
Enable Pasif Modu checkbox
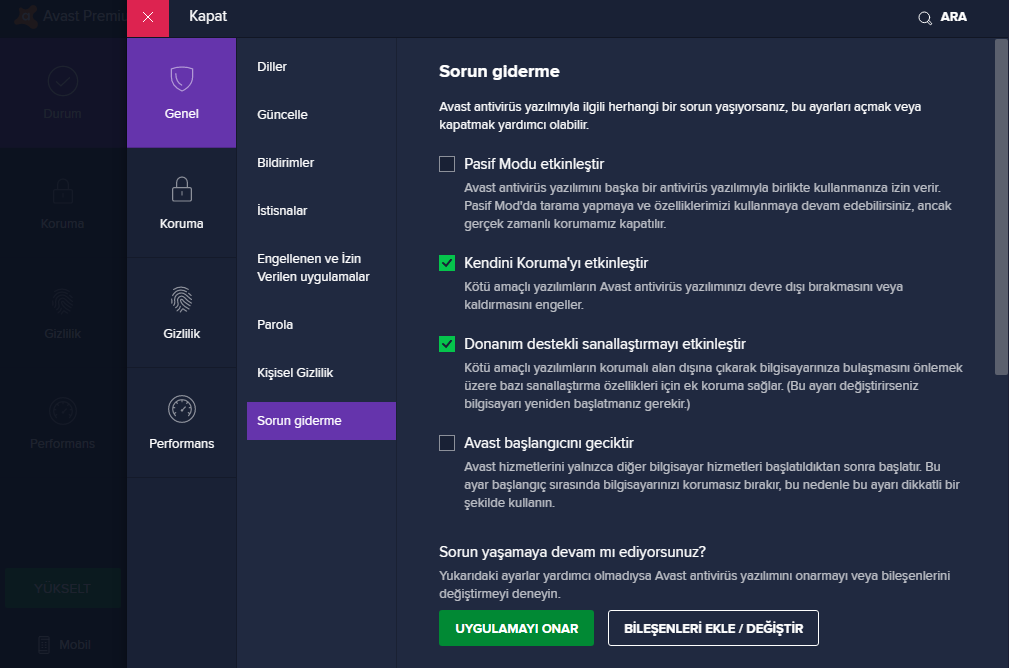point(447,164)
